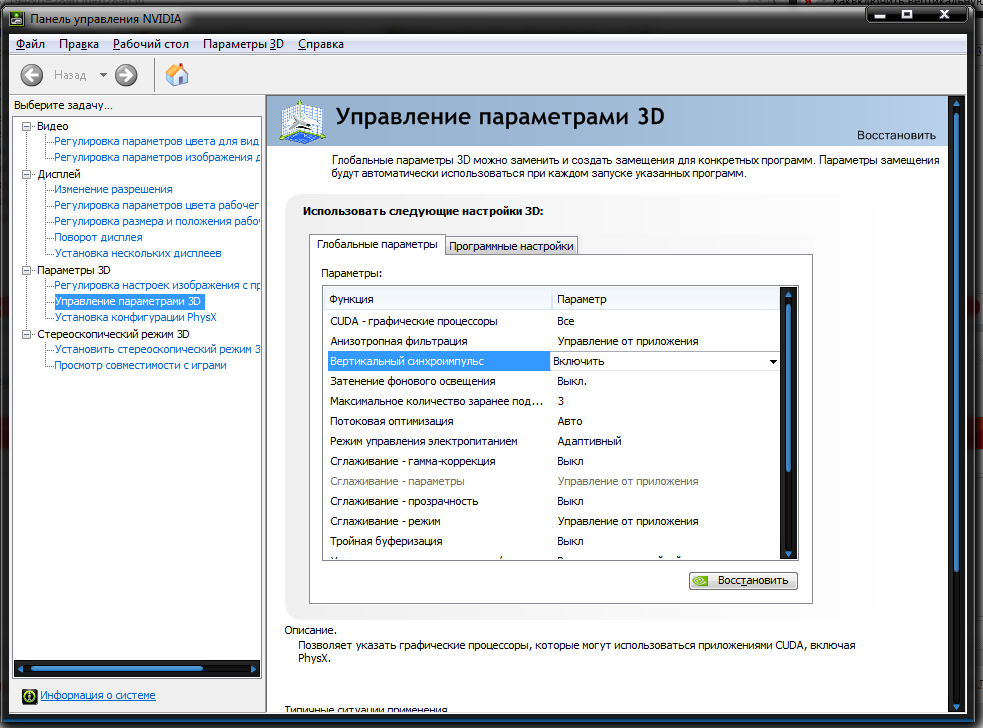Click the 3D settings header graphic icon
Screen dimensions: 983x728
303,121
